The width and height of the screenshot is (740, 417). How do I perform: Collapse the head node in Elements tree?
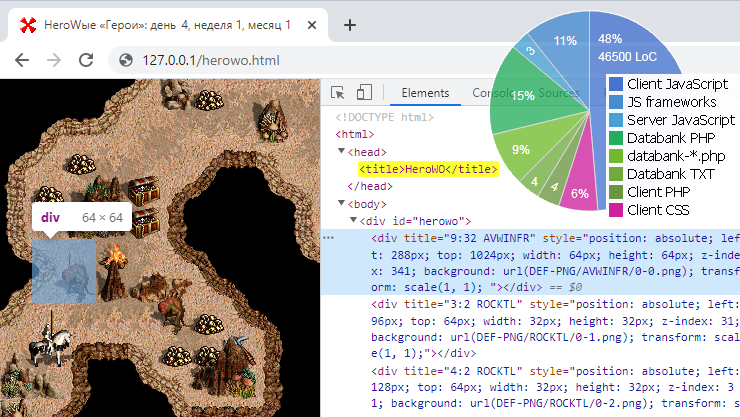pyautogui.click(x=341, y=151)
